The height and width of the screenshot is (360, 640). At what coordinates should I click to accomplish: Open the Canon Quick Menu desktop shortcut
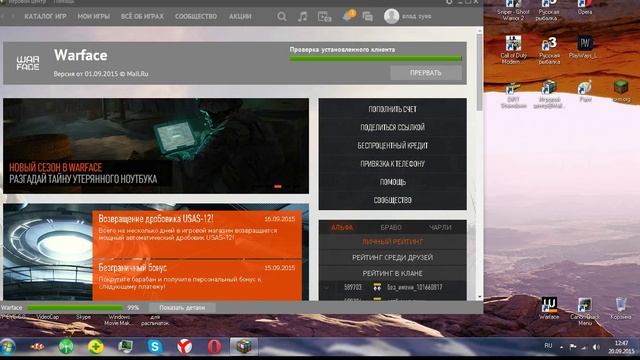[585, 312]
